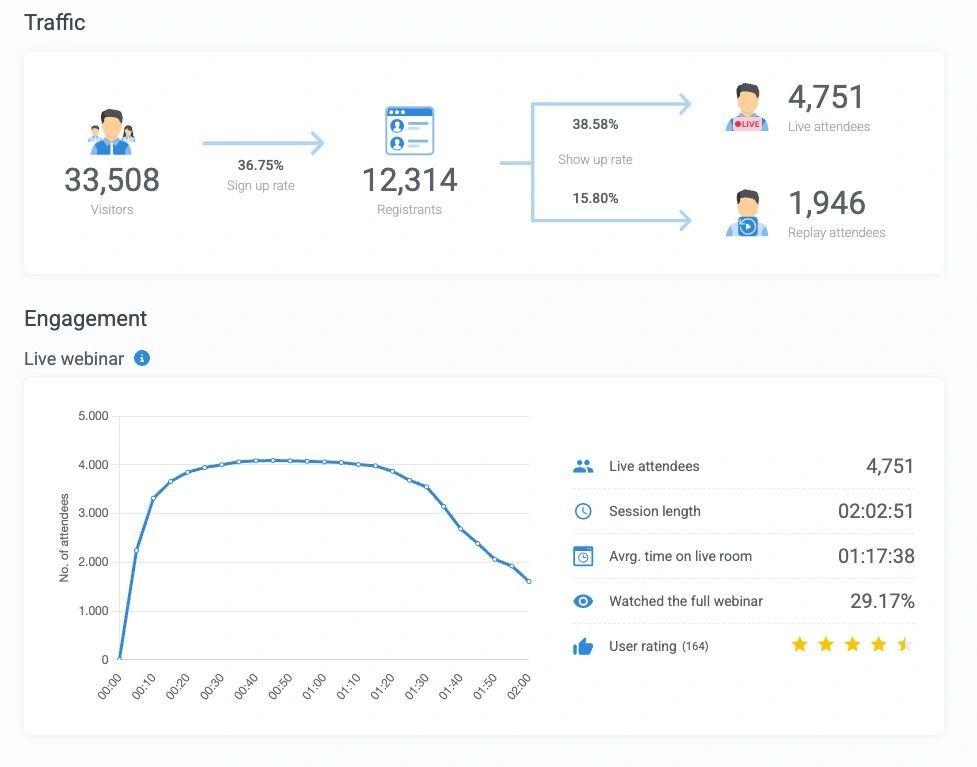The width and height of the screenshot is (977, 767).
Task: Click the calendar-clock icon beside Avrg. time
Action: click(x=583, y=556)
